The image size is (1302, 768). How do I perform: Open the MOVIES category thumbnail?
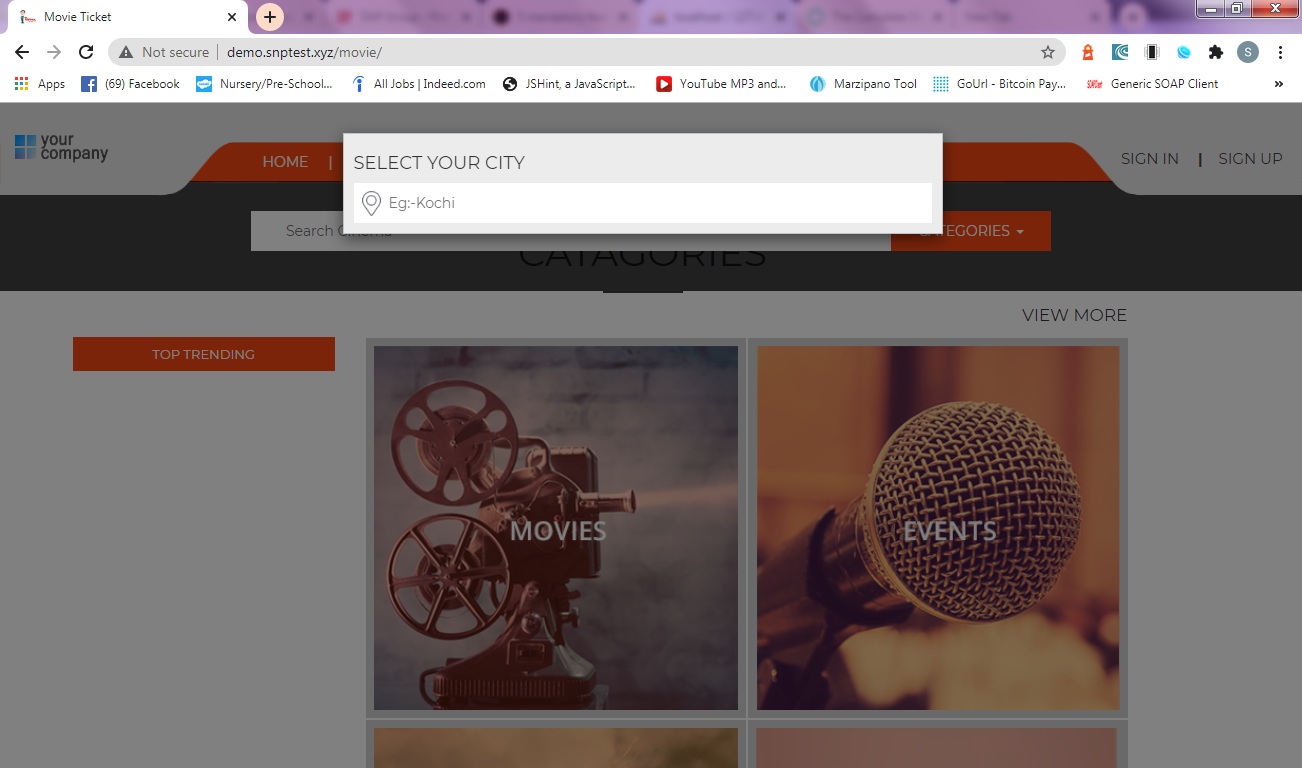click(x=556, y=528)
